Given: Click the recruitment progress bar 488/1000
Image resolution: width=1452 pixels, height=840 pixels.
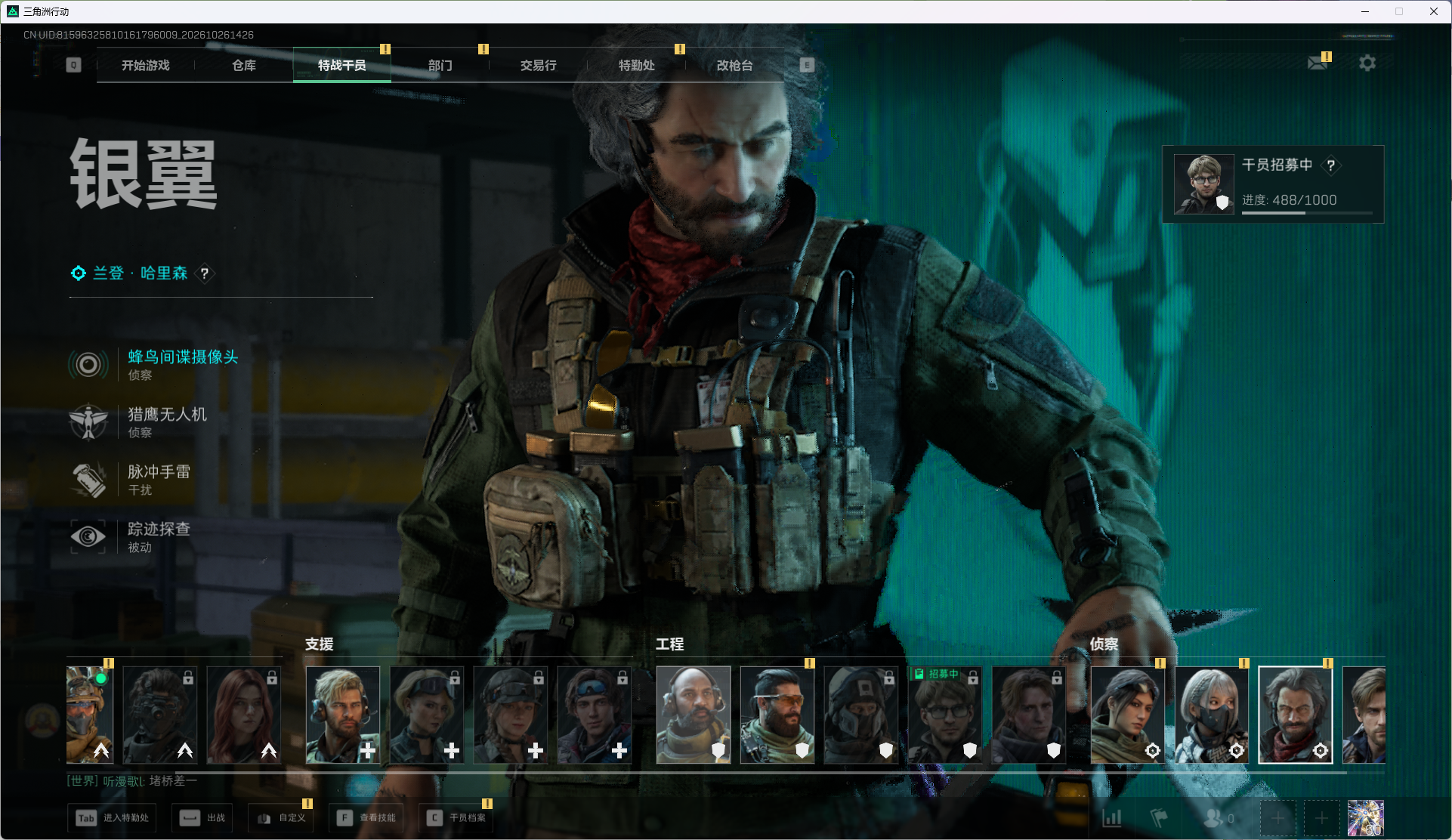Looking at the screenshot, I should click(1307, 213).
